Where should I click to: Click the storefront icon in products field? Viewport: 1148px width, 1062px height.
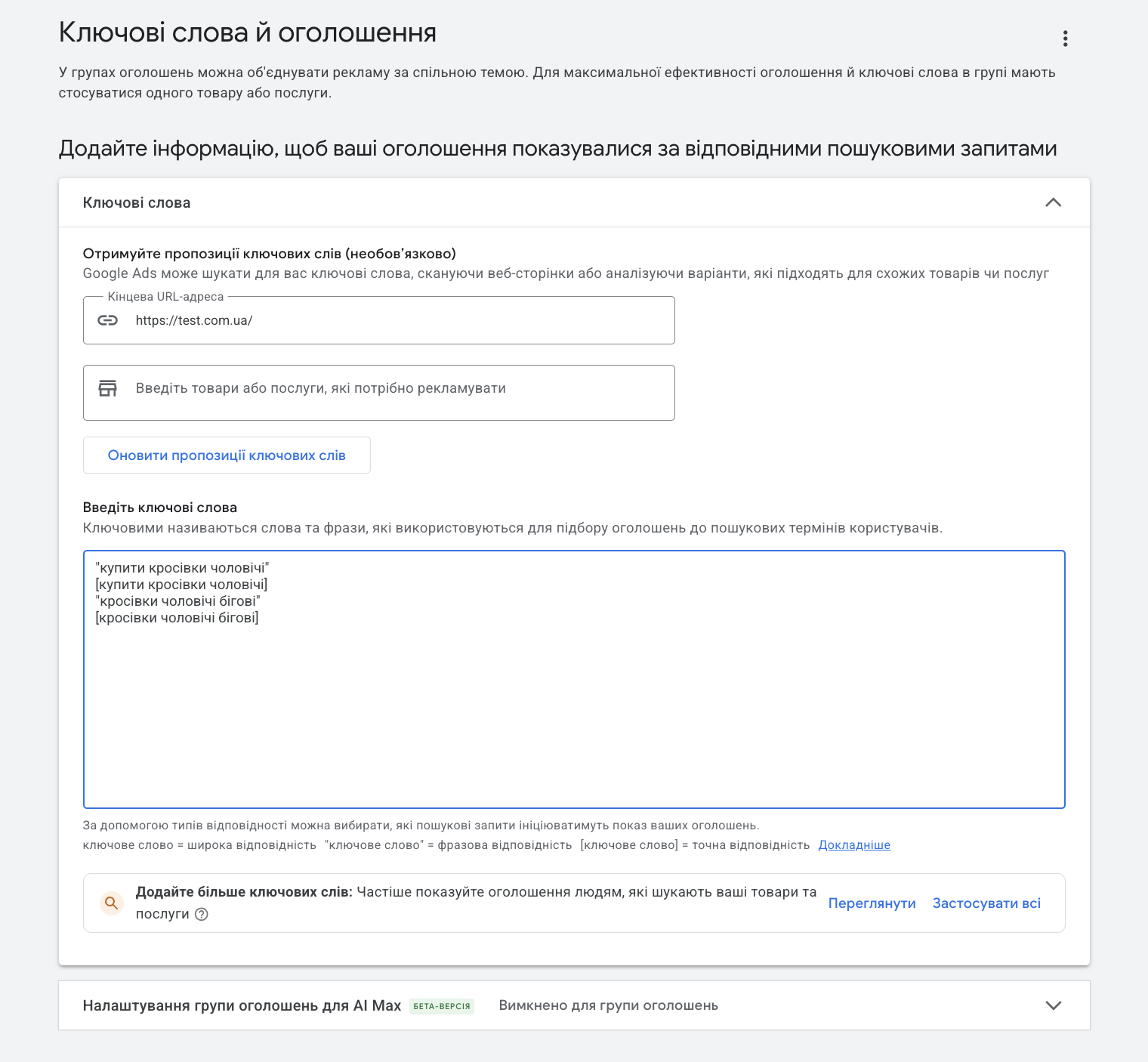[x=108, y=388]
